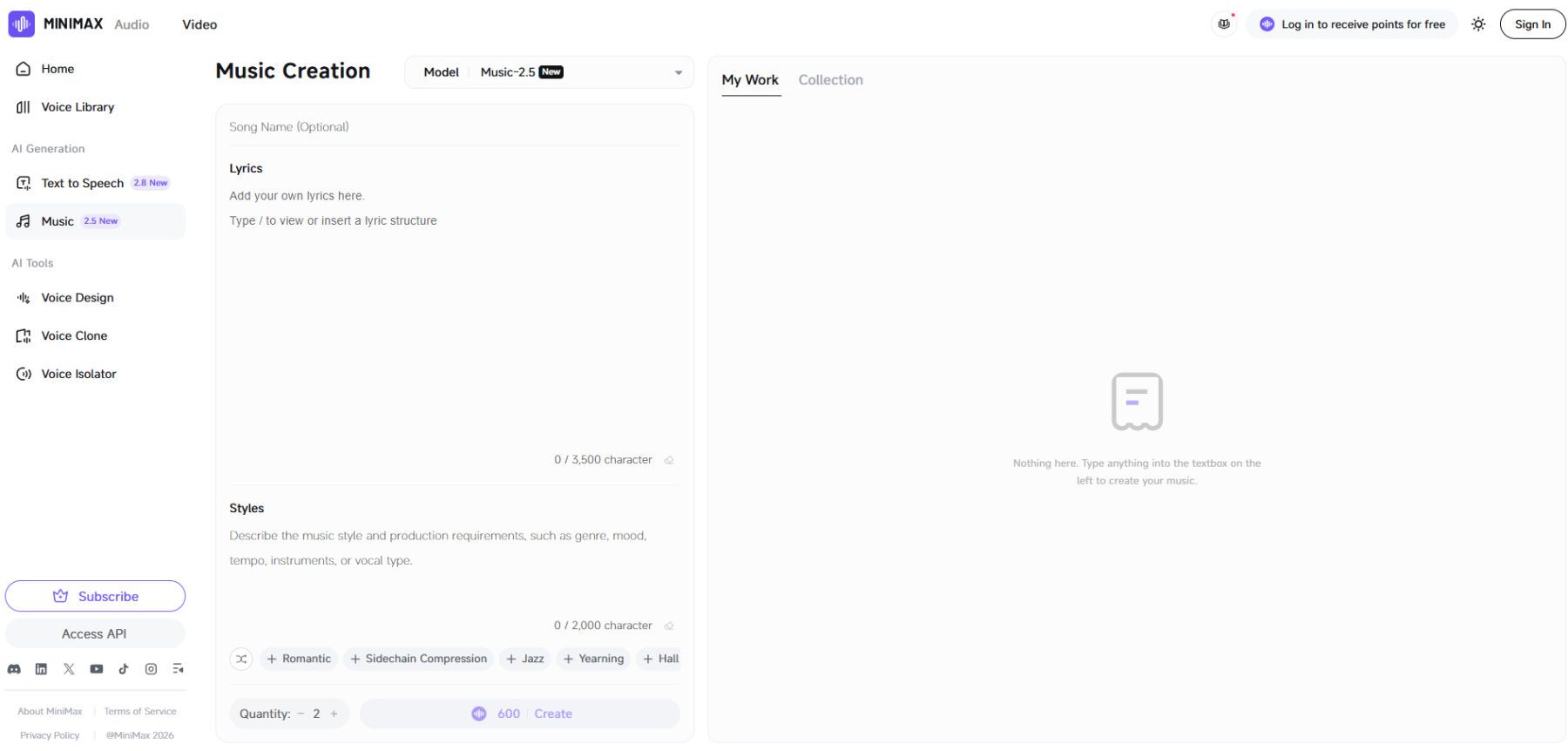Open the Discord community icon

coord(14,669)
